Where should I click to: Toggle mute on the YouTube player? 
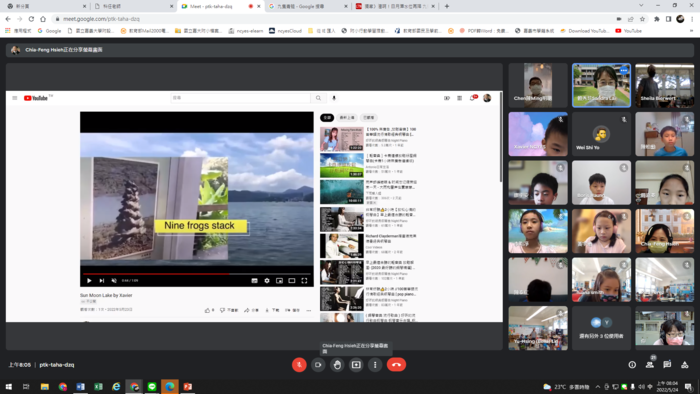tap(114, 281)
